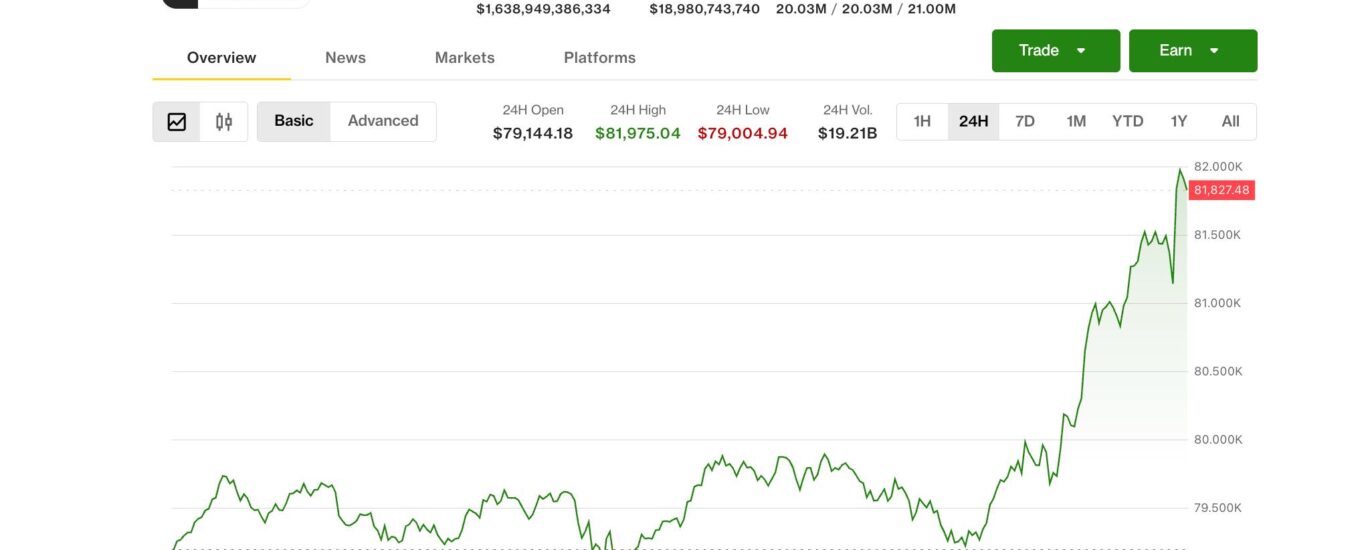Open the Overview tab
The width and height of the screenshot is (1370, 550).
[x=222, y=58]
